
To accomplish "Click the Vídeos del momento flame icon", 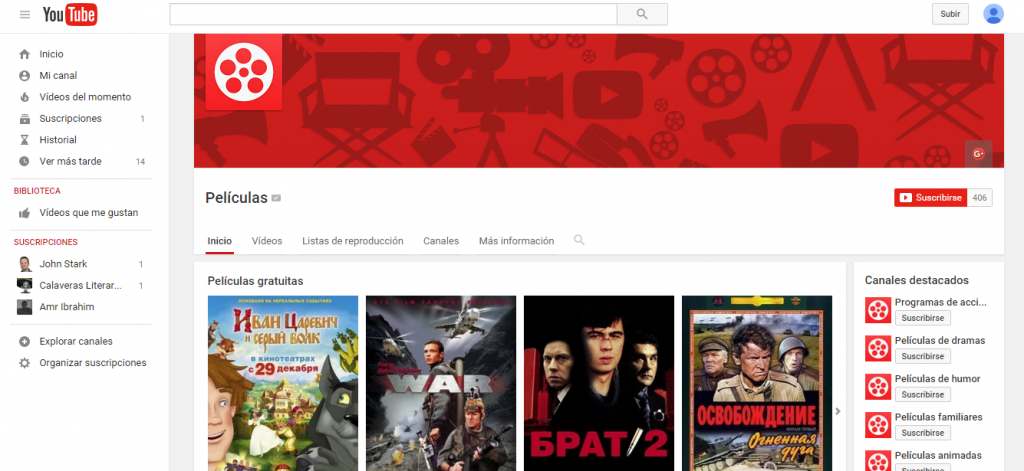I will [25, 97].
